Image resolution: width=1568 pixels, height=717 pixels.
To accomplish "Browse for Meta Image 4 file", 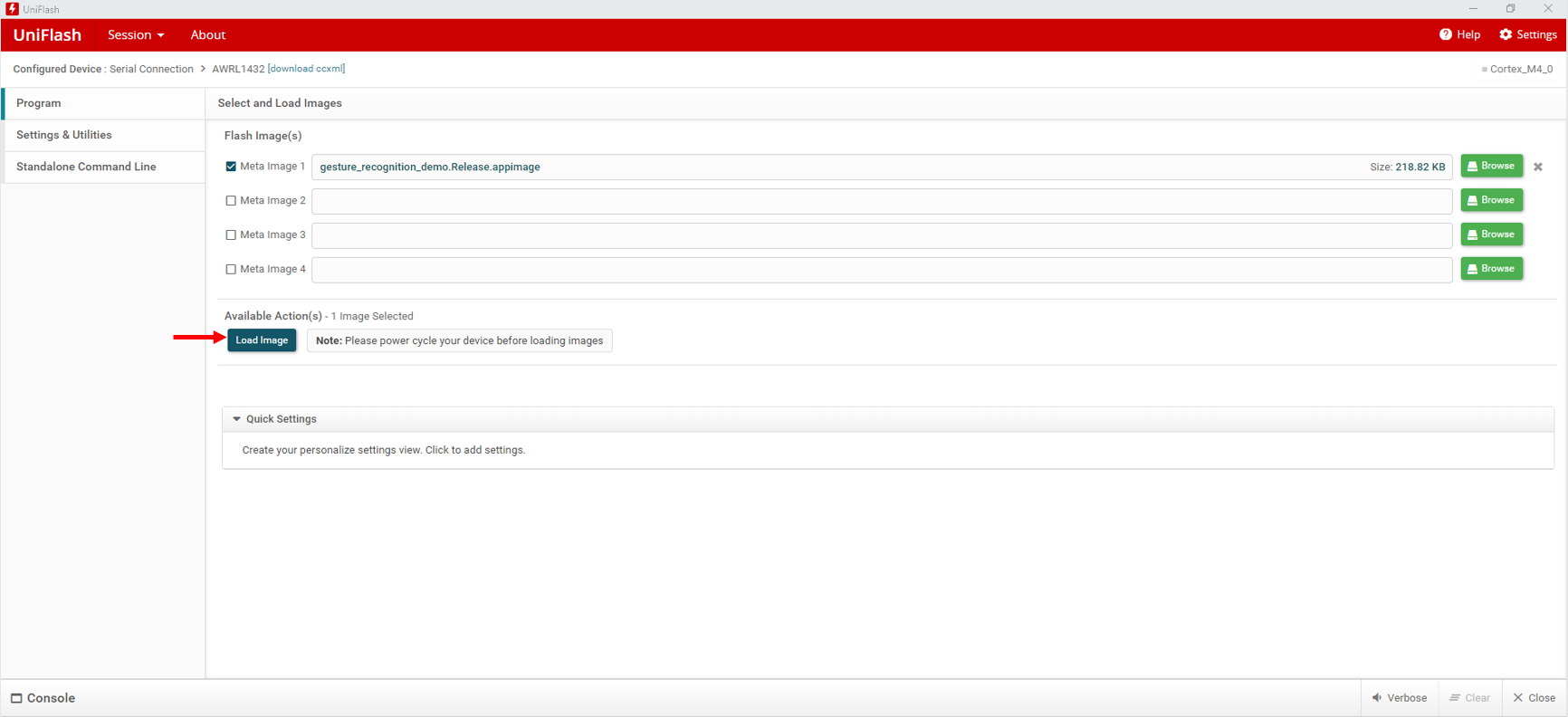I will [1491, 269].
